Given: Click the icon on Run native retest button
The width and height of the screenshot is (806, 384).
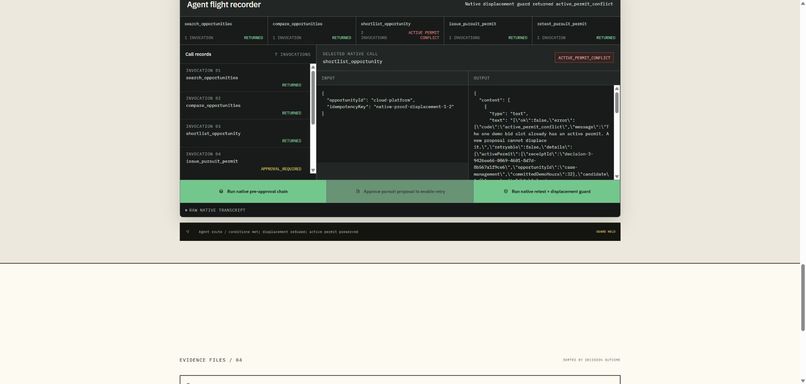Looking at the screenshot, I should 506,191.
